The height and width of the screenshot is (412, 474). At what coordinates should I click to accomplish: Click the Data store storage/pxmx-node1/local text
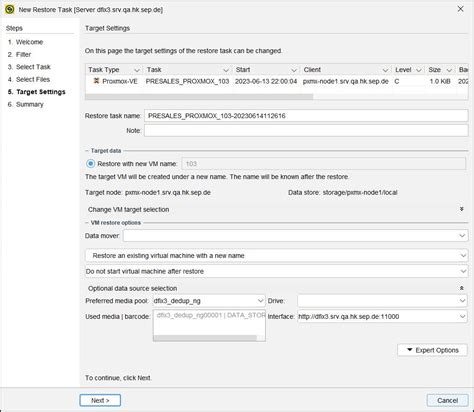(x=343, y=193)
